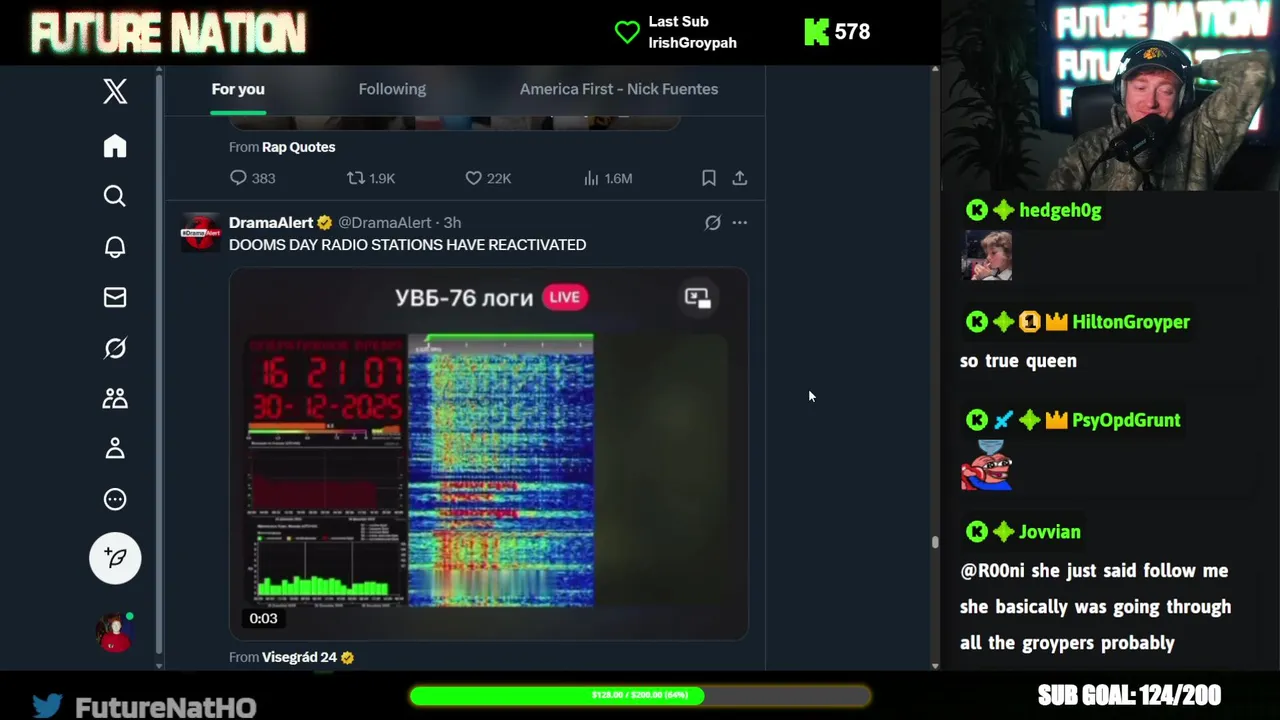Image resolution: width=1280 pixels, height=720 pixels.
Task: Click hedgeh0g's emote image
Action: click(987, 256)
